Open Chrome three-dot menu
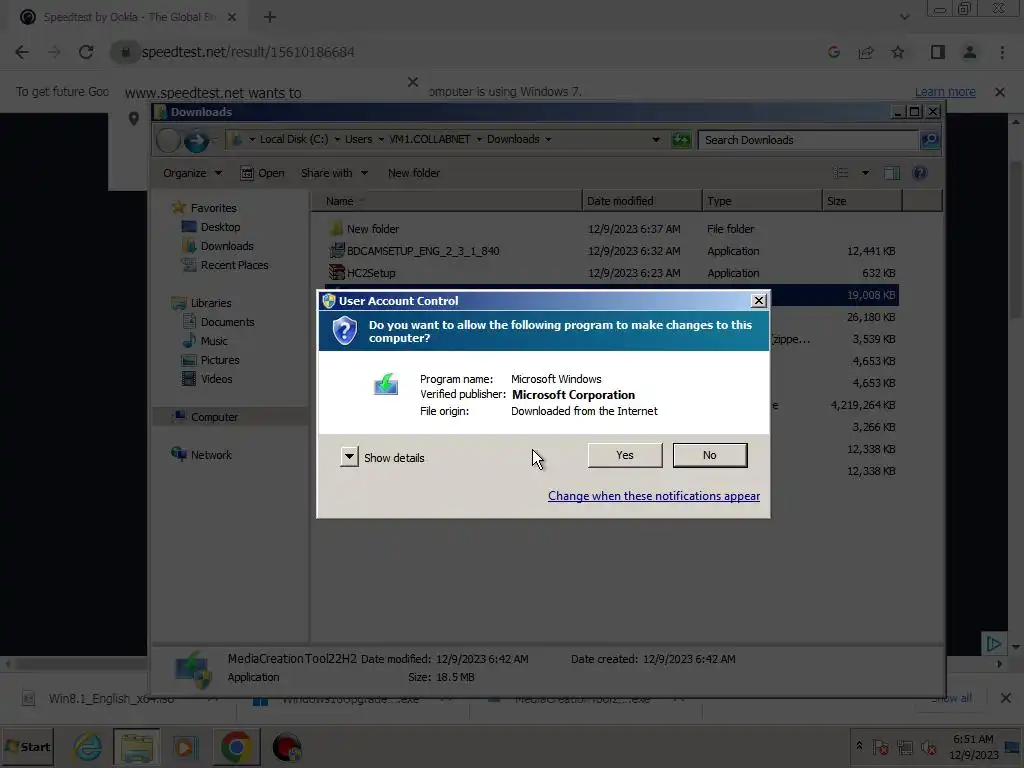The image size is (1024, 768). coord(1002,52)
